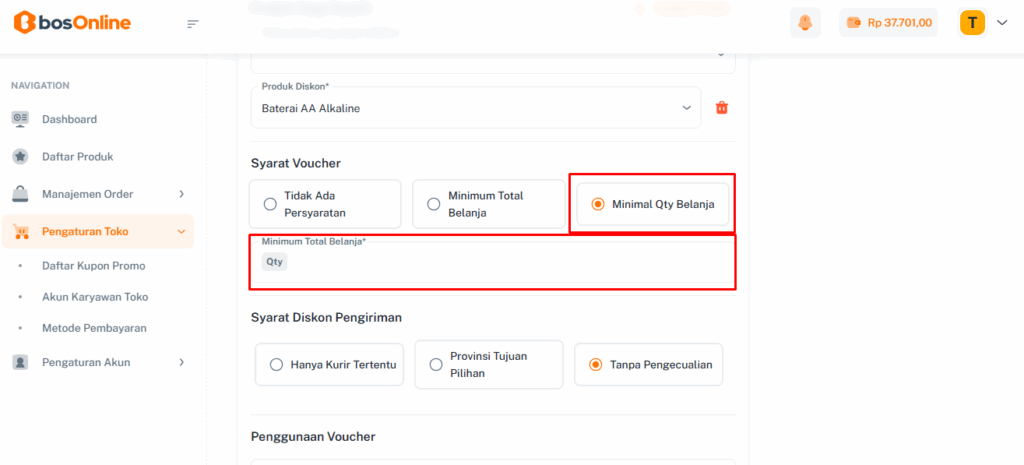Click the Daftar Produk star icon

(20, 156)
